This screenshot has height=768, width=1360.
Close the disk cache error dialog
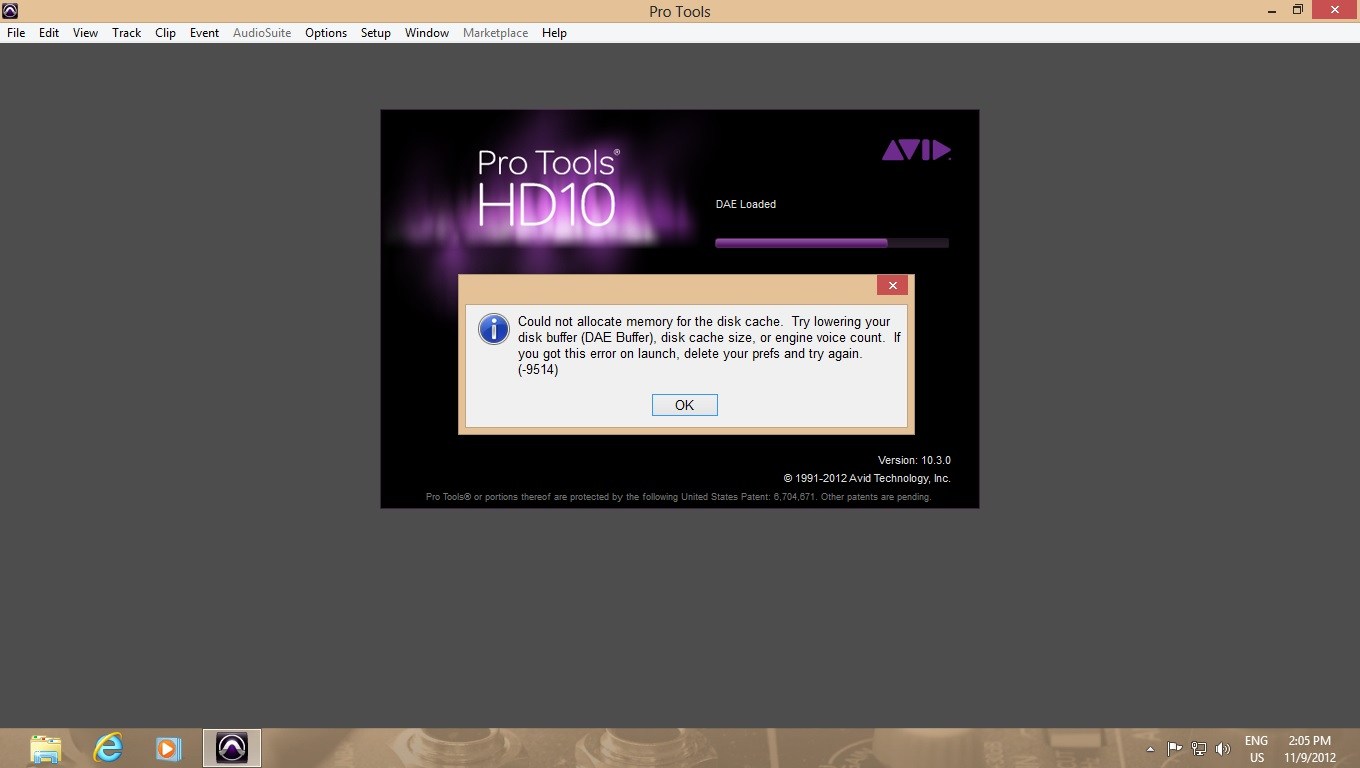click(x=892, y=285)
